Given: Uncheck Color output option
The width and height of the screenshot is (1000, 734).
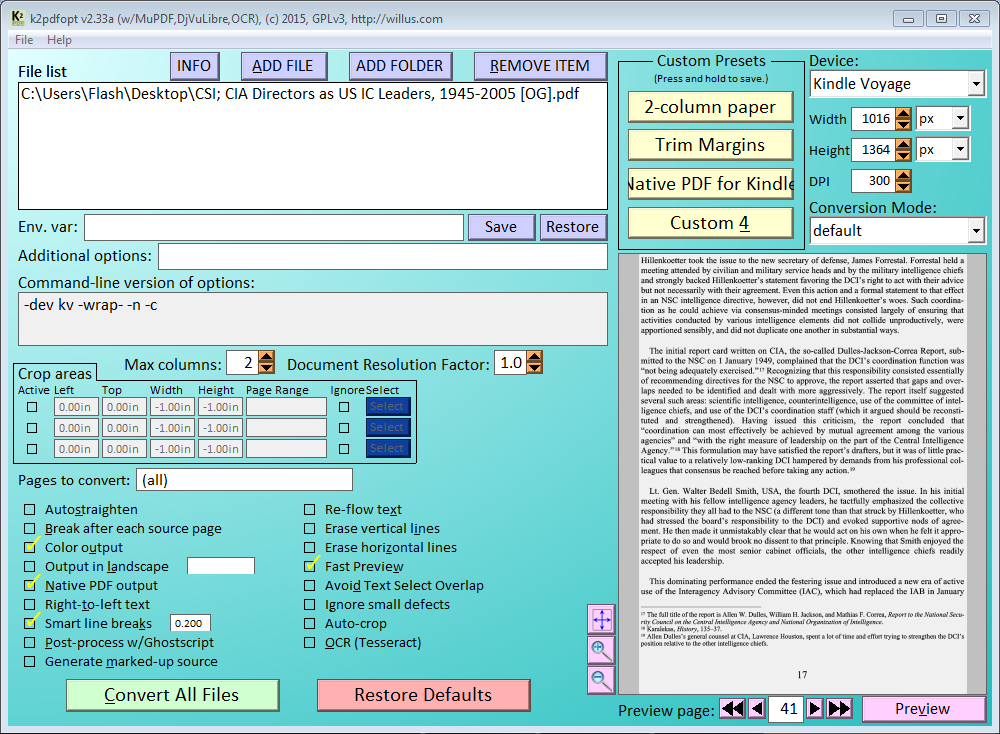Looking at the screenshot, I should [x=29, y=547].
